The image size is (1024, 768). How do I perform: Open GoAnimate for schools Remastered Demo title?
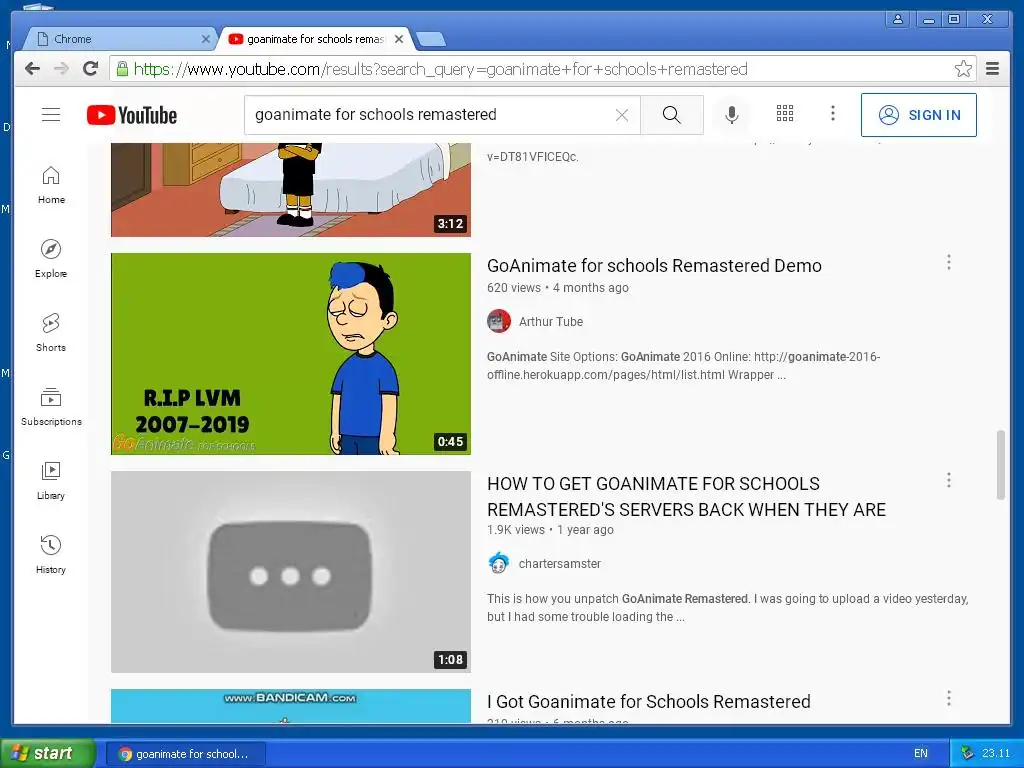pyautogui.click(x=654, y=266)
